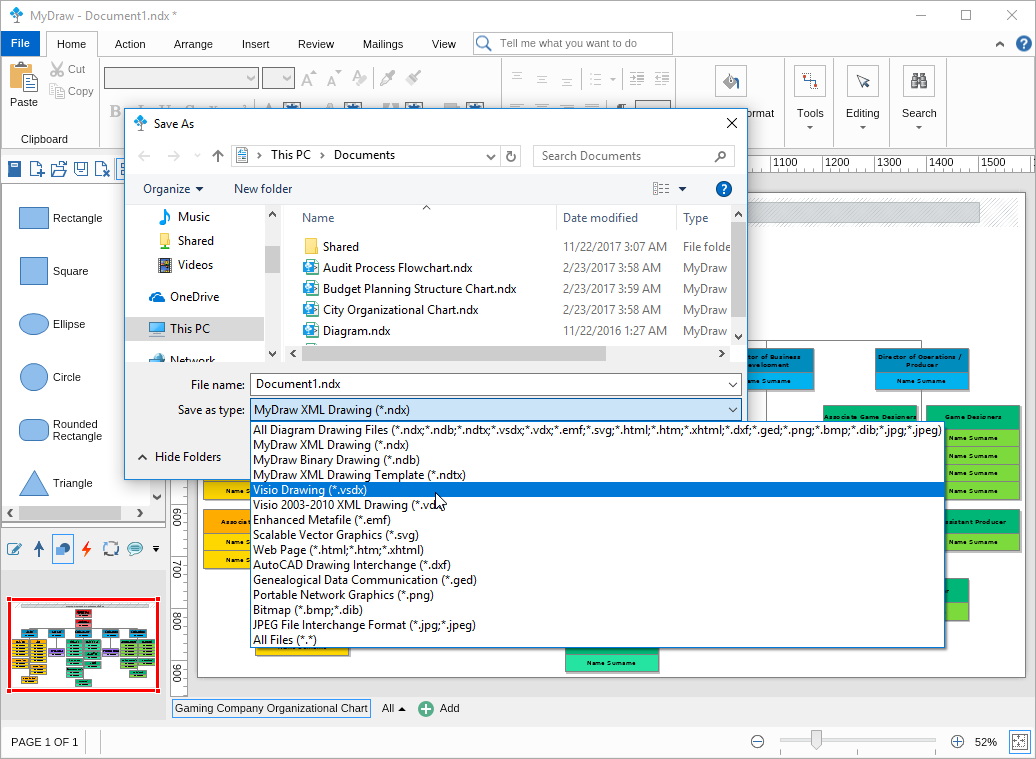Click the shapes library horizontal scrollbar
1036x759 pixels.
70,513
